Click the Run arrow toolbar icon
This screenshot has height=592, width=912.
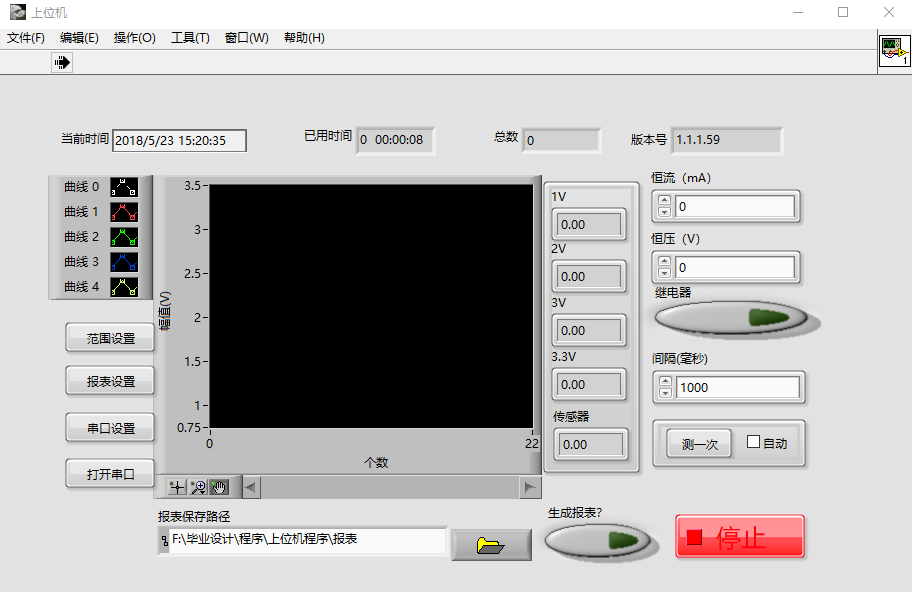[x=62, y=62]
